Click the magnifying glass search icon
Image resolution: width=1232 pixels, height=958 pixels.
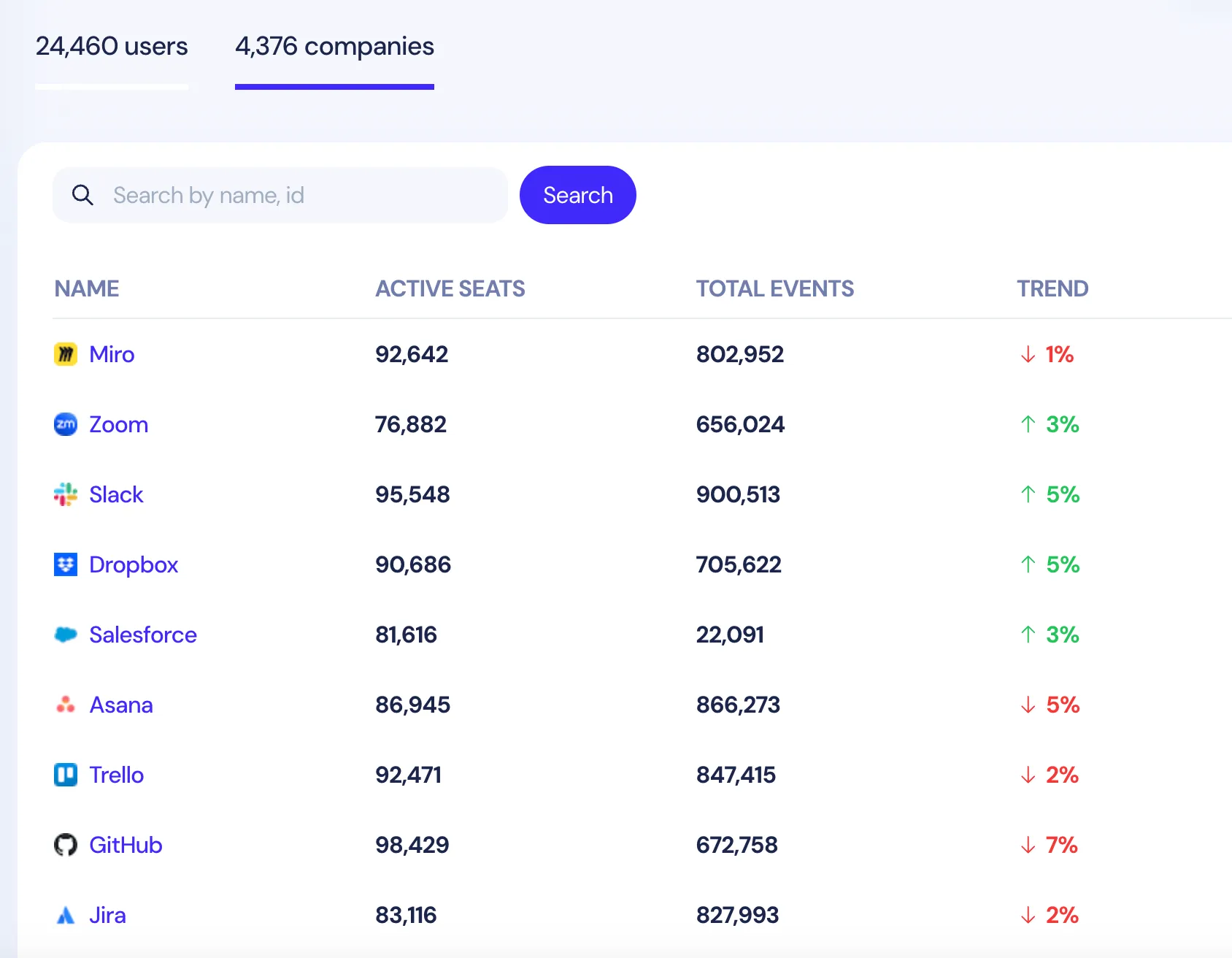pos(82,195)
